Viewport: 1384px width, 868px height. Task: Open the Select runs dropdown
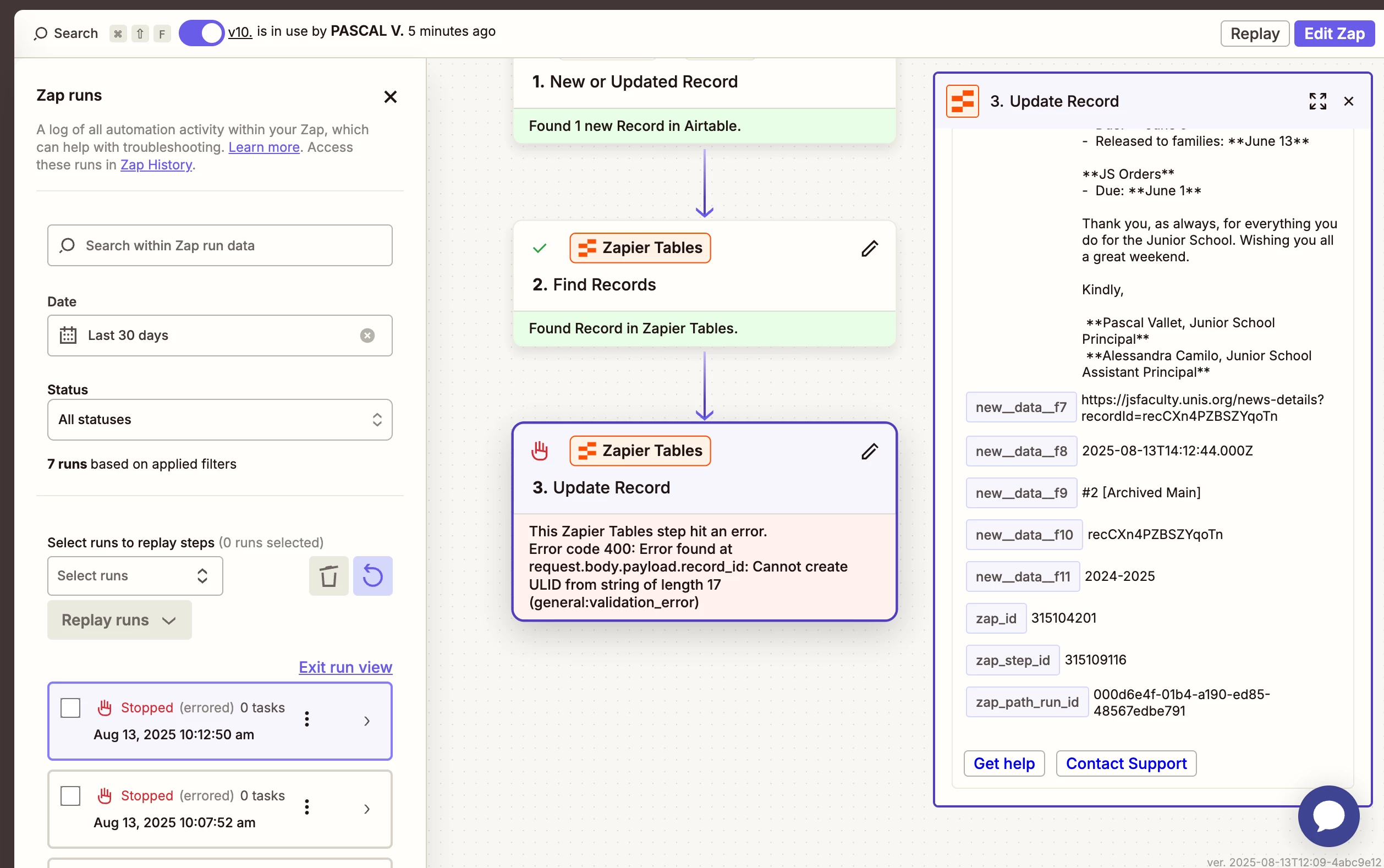[135, 576]
